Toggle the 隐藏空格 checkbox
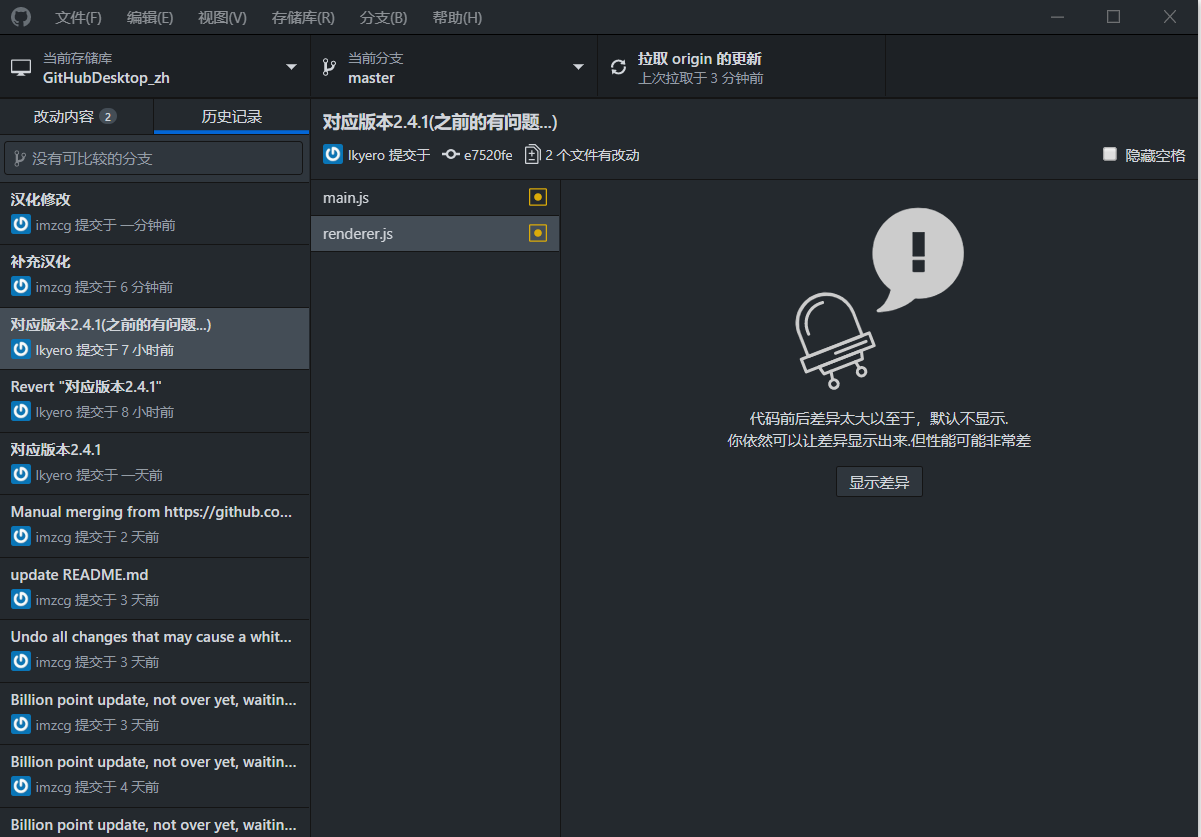Viewport: 1201px width, 837px height. coord(1109,154)
